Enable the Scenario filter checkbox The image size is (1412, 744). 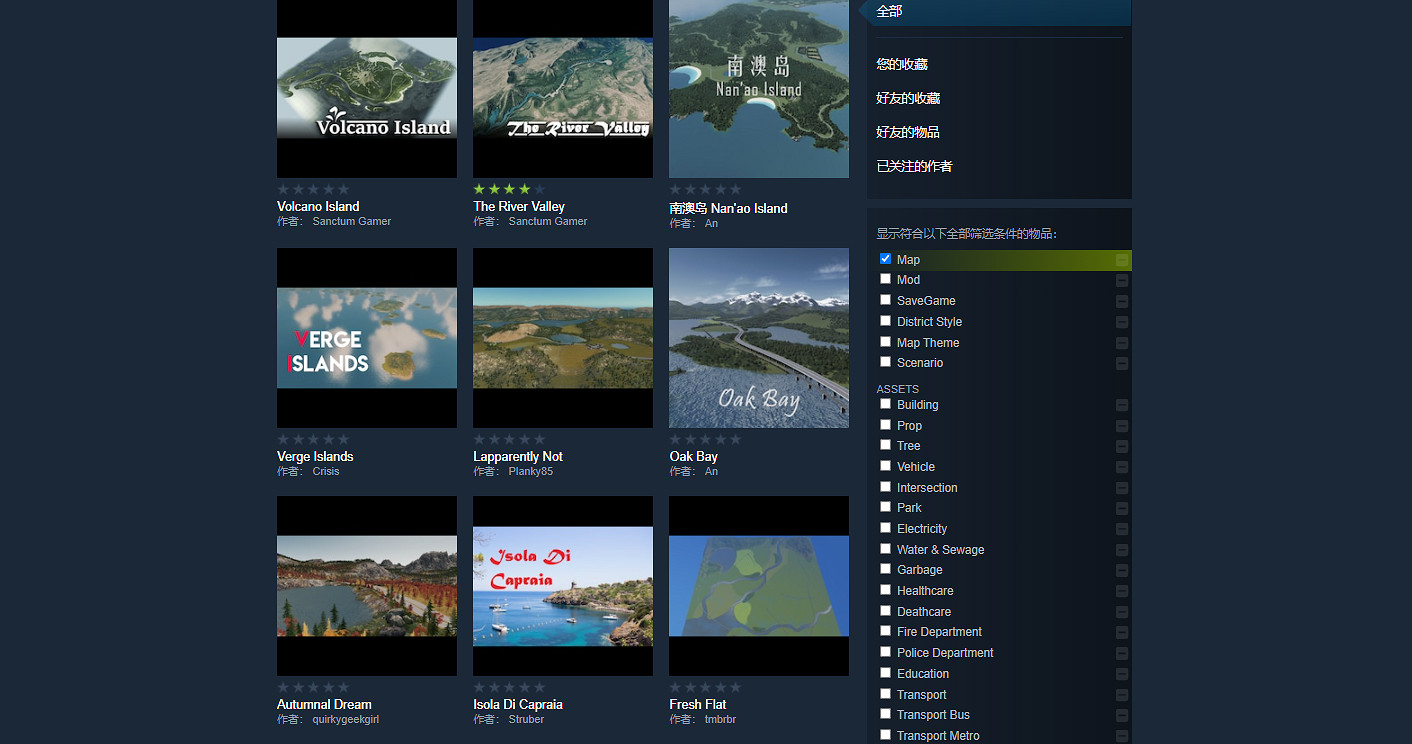click(885, 362)
